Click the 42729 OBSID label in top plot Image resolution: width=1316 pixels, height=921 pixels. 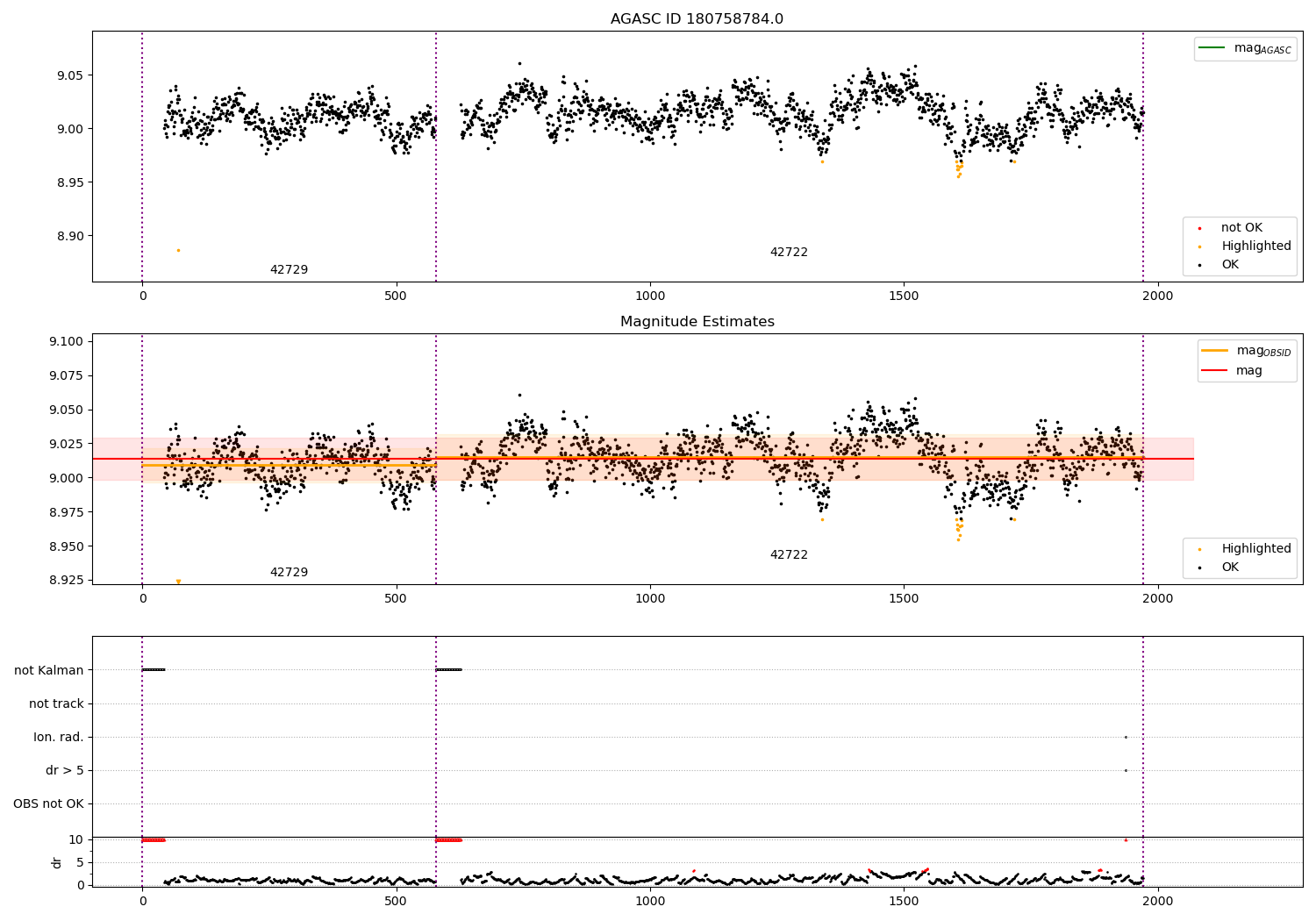coord(289,270)
